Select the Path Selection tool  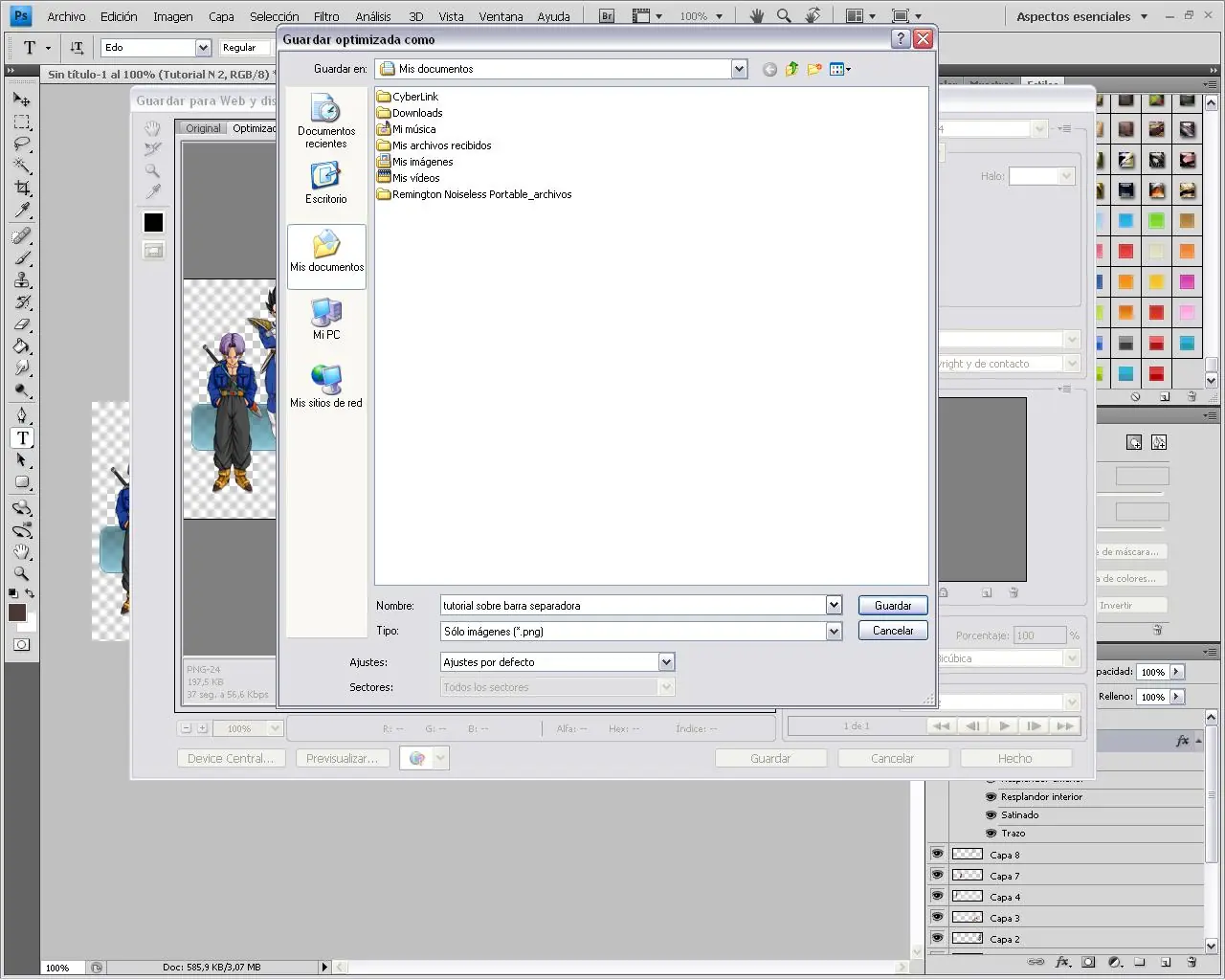point(21,460)
